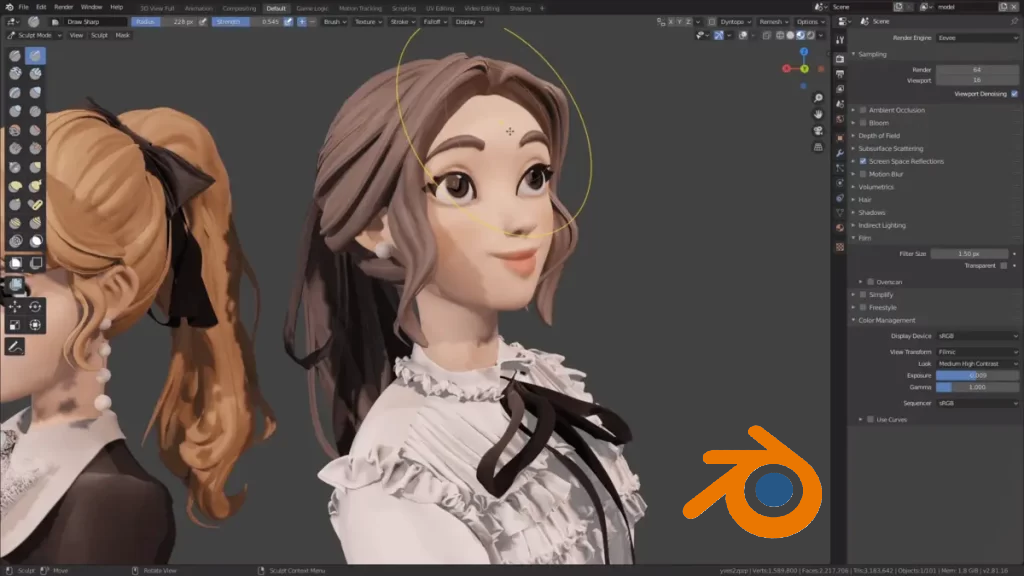
Task: Toggle the camera view icon
Action: (x=818, y=131)
